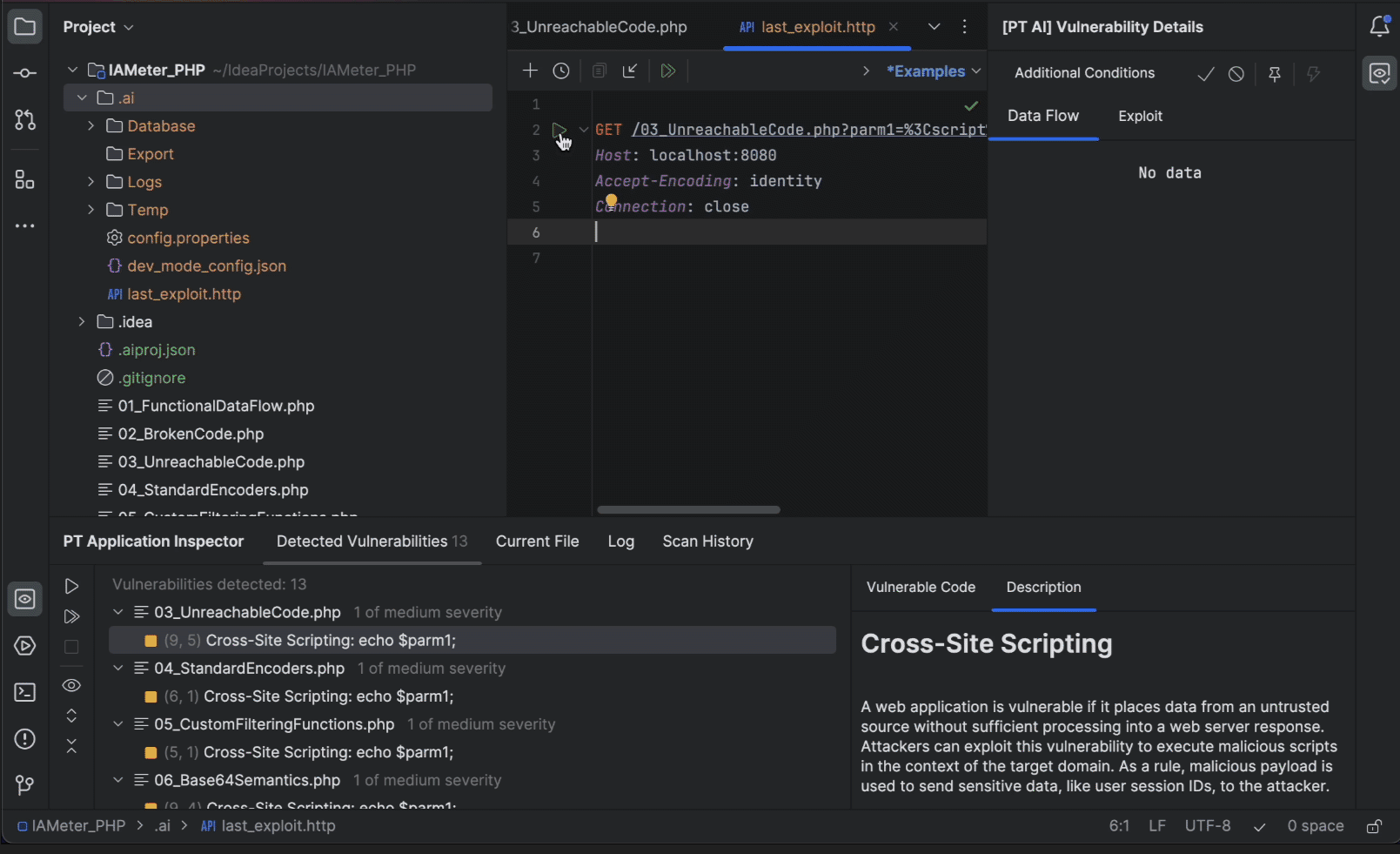Open PT Application Inspector eye icon in left sidebar
This screenshot has width=1400, height=854.
[x=25, y=599]
